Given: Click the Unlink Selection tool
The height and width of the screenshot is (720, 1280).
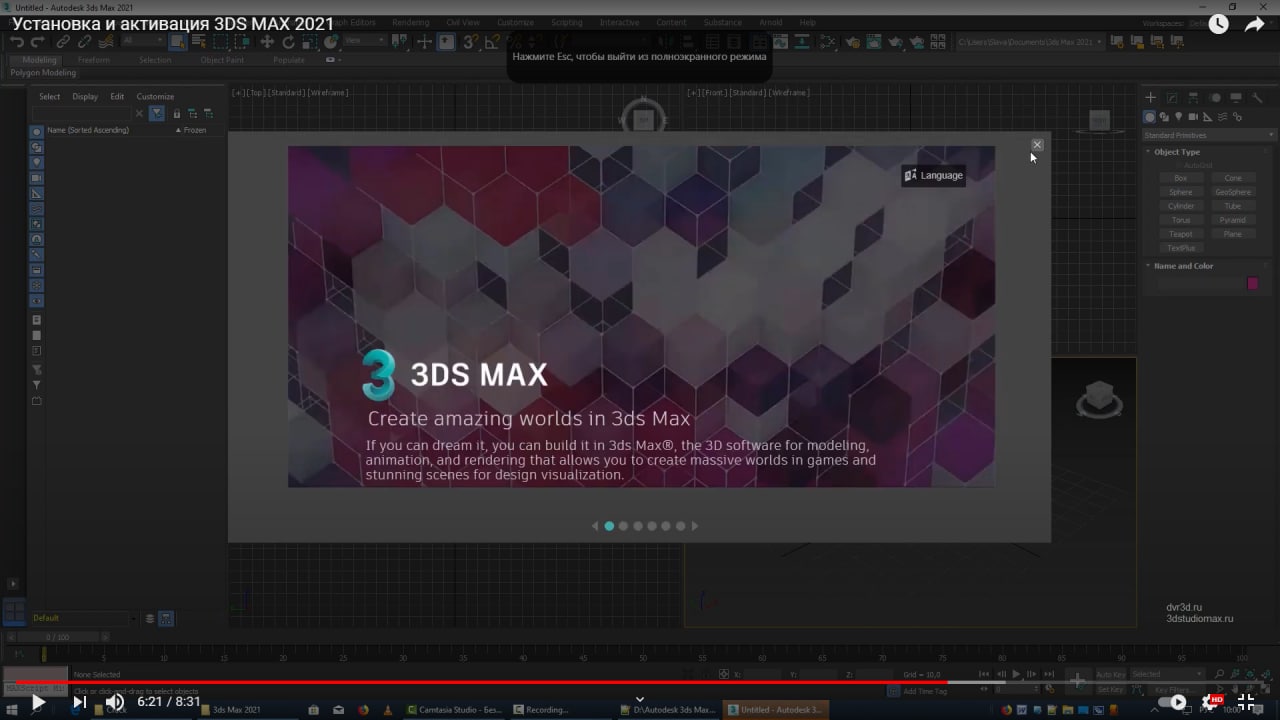Looking at the screenshot, I should pos(84,42).
